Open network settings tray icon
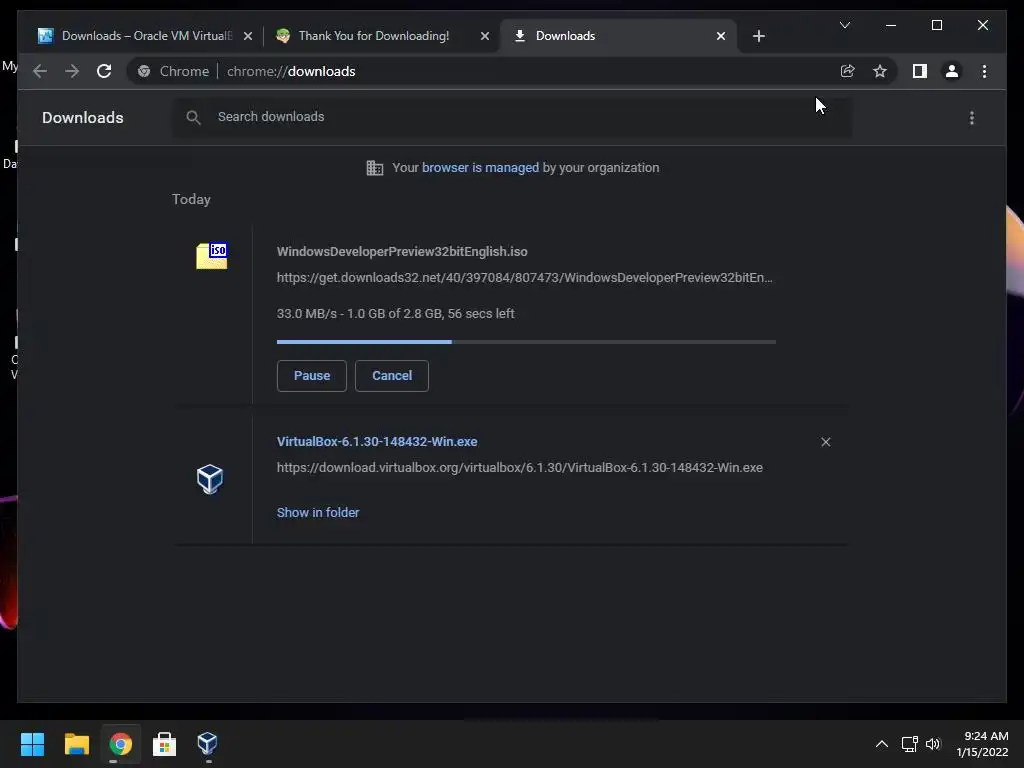The image size is (1024, 768). pos(910,744)
